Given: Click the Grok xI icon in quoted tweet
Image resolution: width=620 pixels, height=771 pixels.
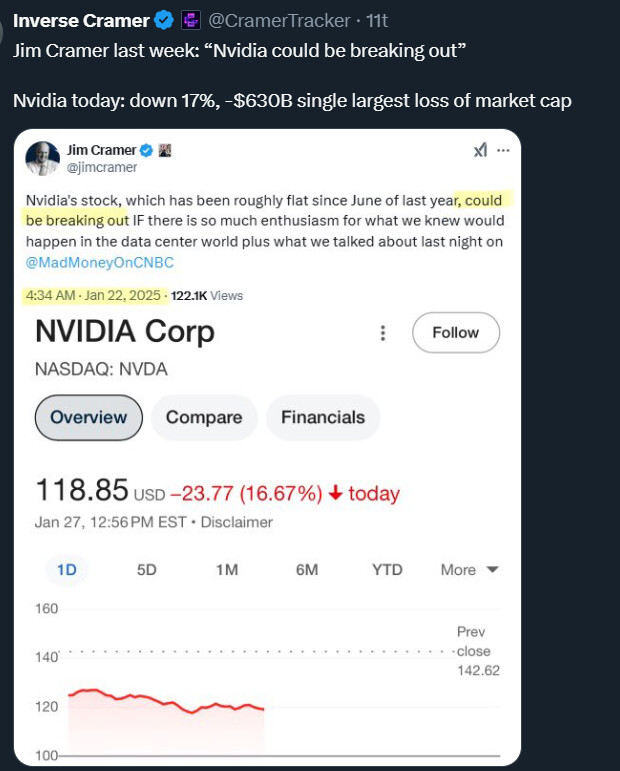Looking at the screenshot, I should tap(480, 150).
